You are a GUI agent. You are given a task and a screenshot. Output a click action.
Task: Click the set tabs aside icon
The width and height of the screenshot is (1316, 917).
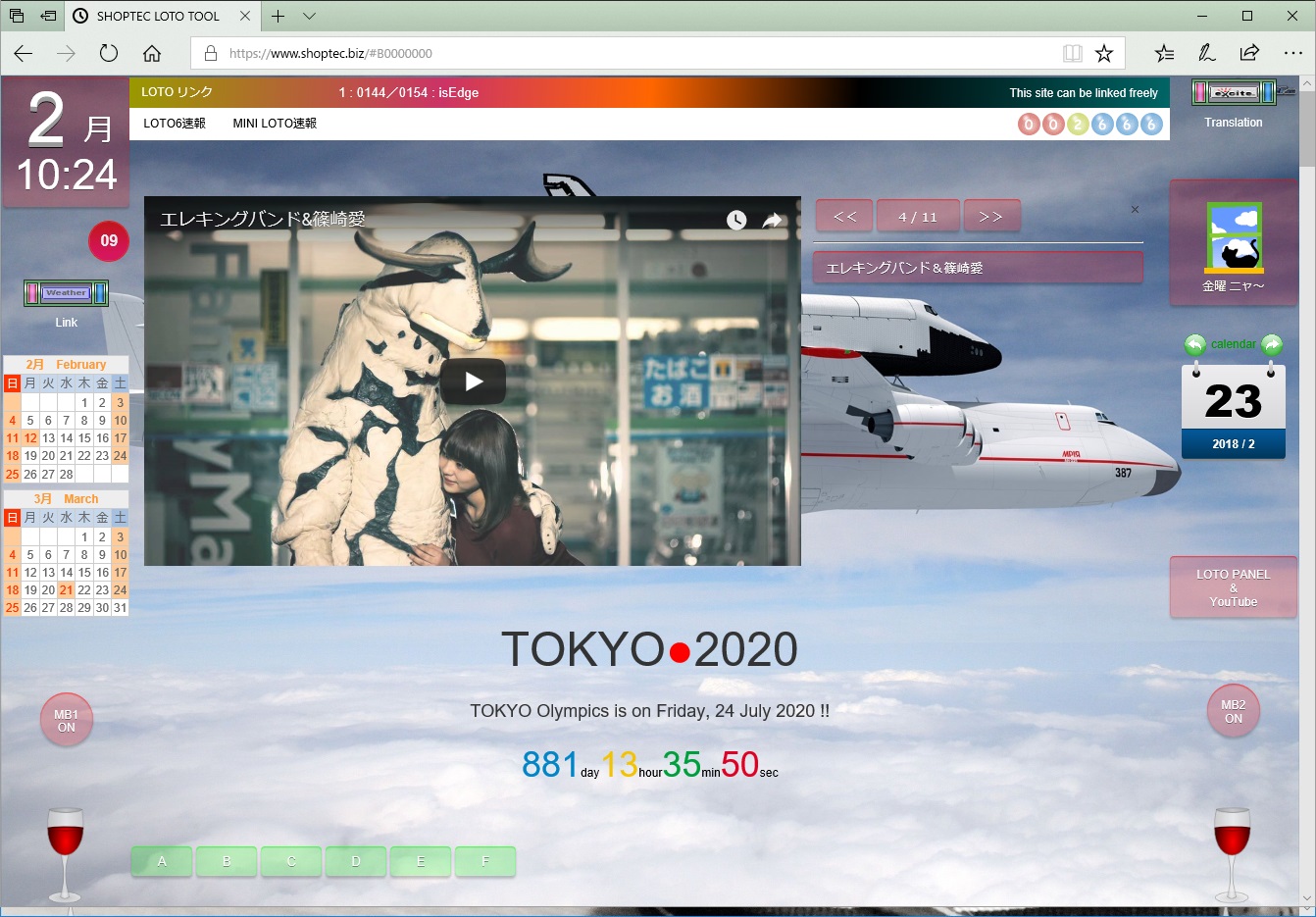pyautogui.click(x=48, y=16)
